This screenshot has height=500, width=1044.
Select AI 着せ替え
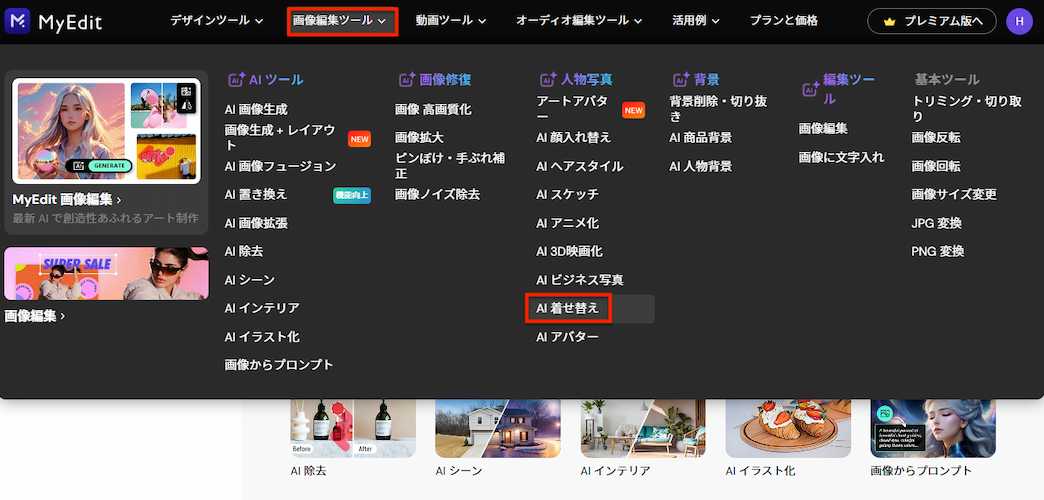(567, 309)
